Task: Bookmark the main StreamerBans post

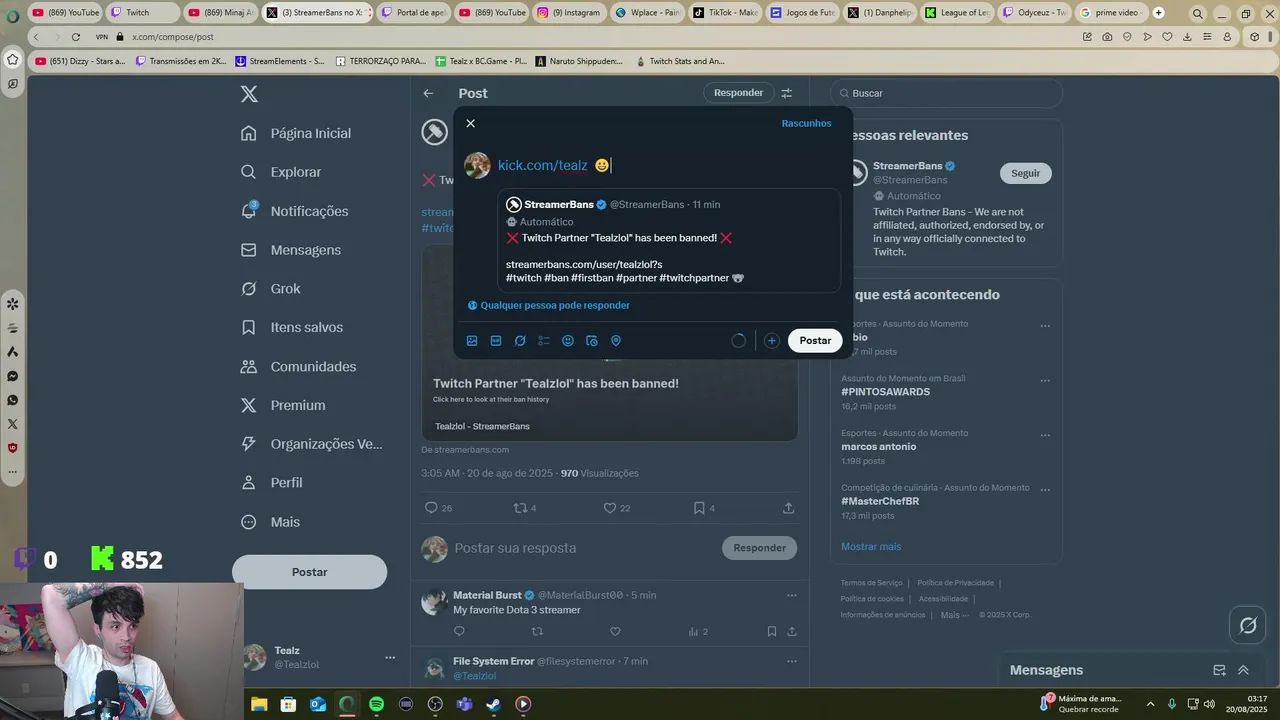Action: tap(699, 508)
